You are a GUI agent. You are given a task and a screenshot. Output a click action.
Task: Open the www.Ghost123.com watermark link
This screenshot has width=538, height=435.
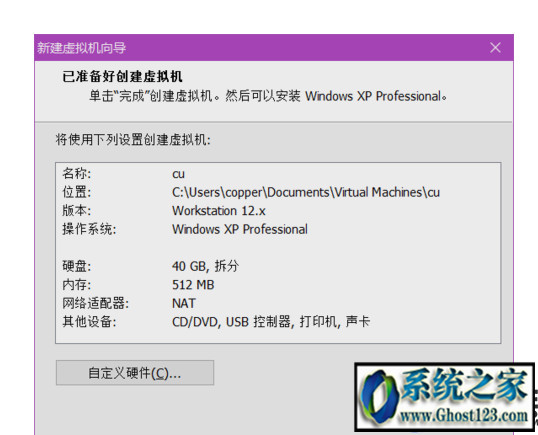coord(464,415)
